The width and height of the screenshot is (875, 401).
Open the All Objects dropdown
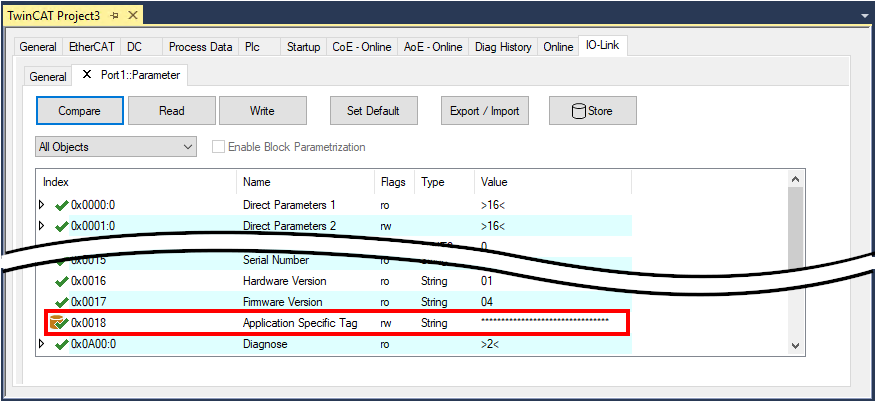point(189,147)
